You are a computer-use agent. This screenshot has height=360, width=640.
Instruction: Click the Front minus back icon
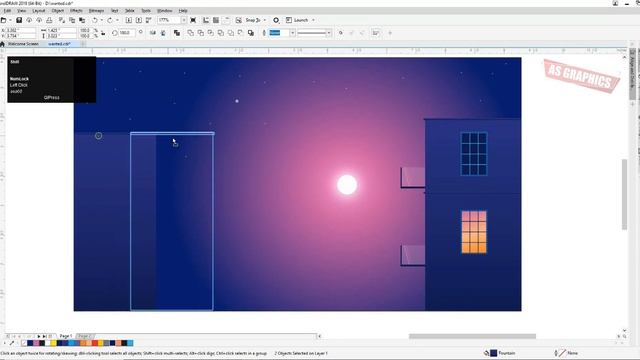(x=231, y=33)
